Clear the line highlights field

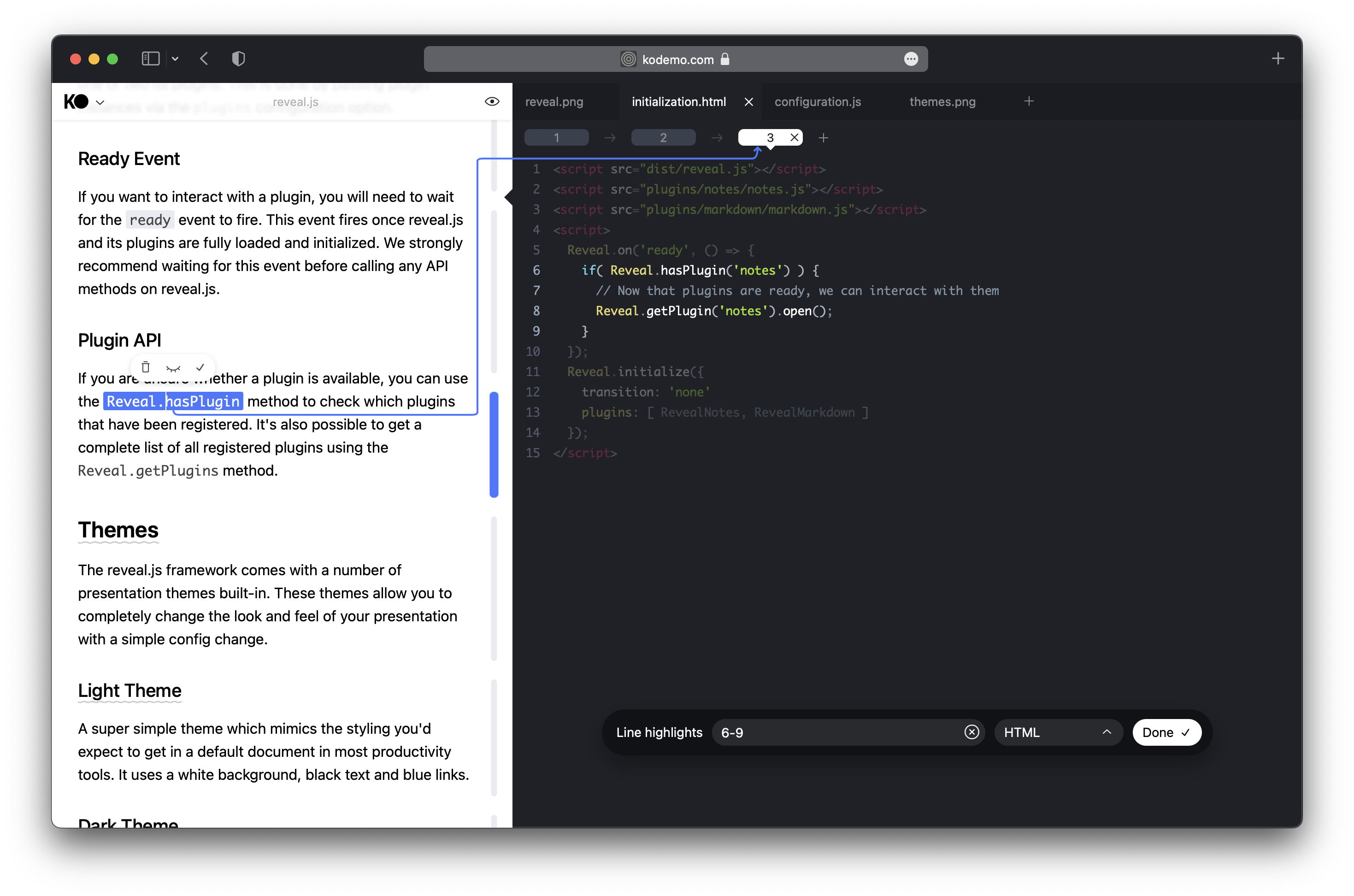(971, 732)
